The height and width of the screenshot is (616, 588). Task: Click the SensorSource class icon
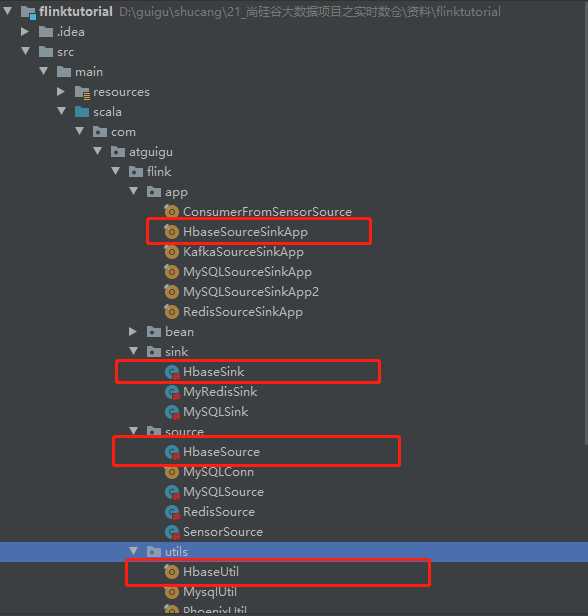(x=172, y=532)
